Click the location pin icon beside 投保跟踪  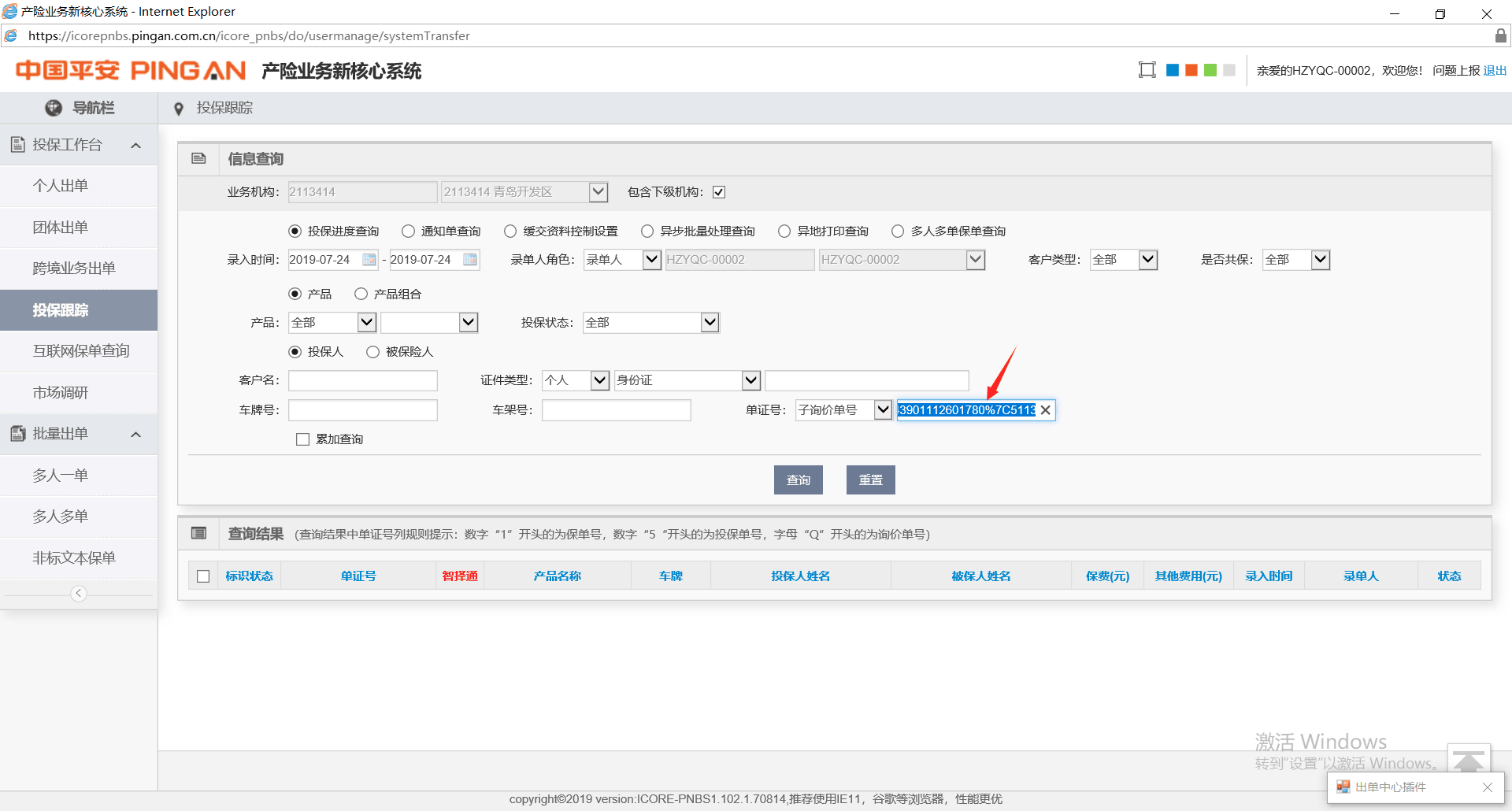(179, 109)
